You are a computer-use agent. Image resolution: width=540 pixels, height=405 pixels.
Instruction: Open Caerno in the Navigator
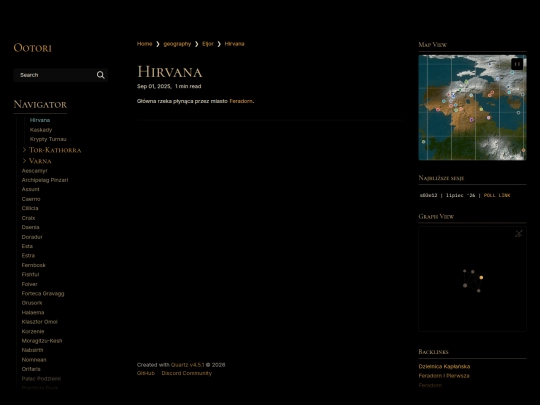click(31, 199)
